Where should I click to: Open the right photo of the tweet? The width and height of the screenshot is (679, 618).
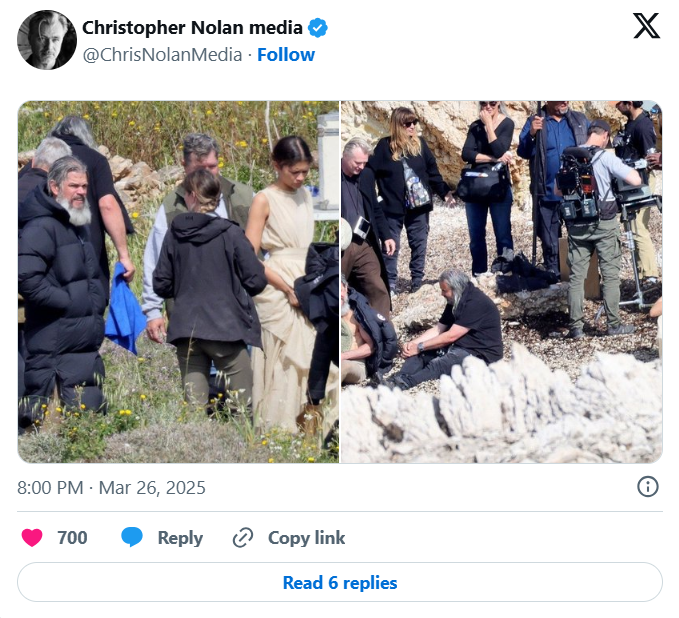point(501,281)
